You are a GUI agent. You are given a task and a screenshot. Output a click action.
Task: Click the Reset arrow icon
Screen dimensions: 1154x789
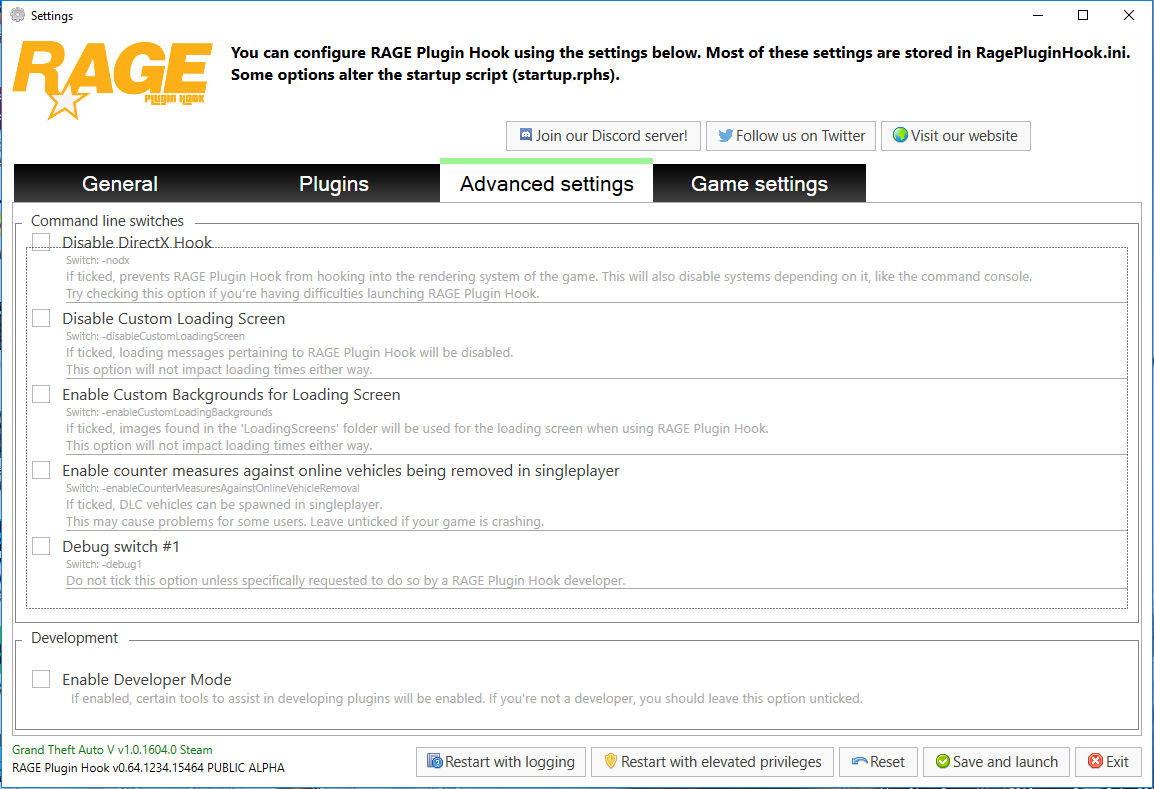[859, 762]
